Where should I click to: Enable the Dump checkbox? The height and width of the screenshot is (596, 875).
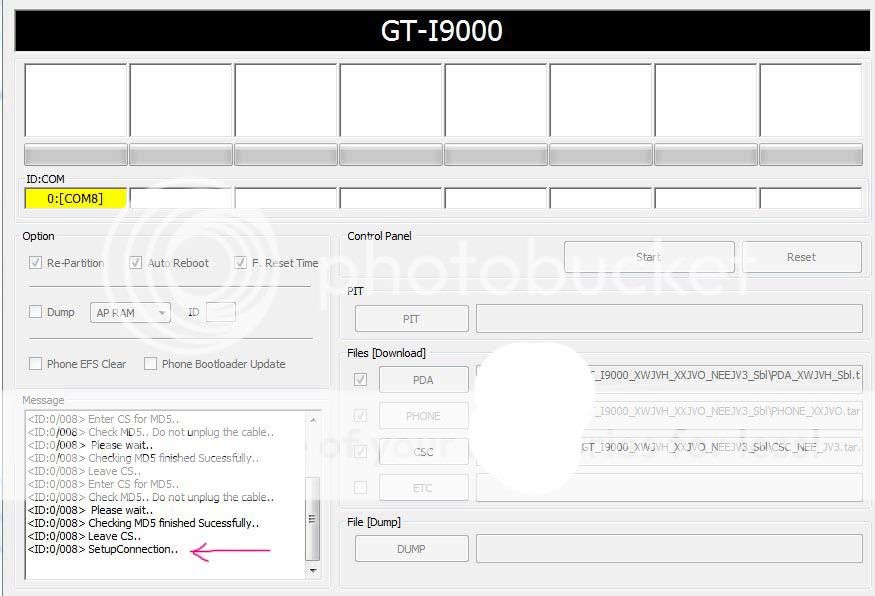pos(36,312)
